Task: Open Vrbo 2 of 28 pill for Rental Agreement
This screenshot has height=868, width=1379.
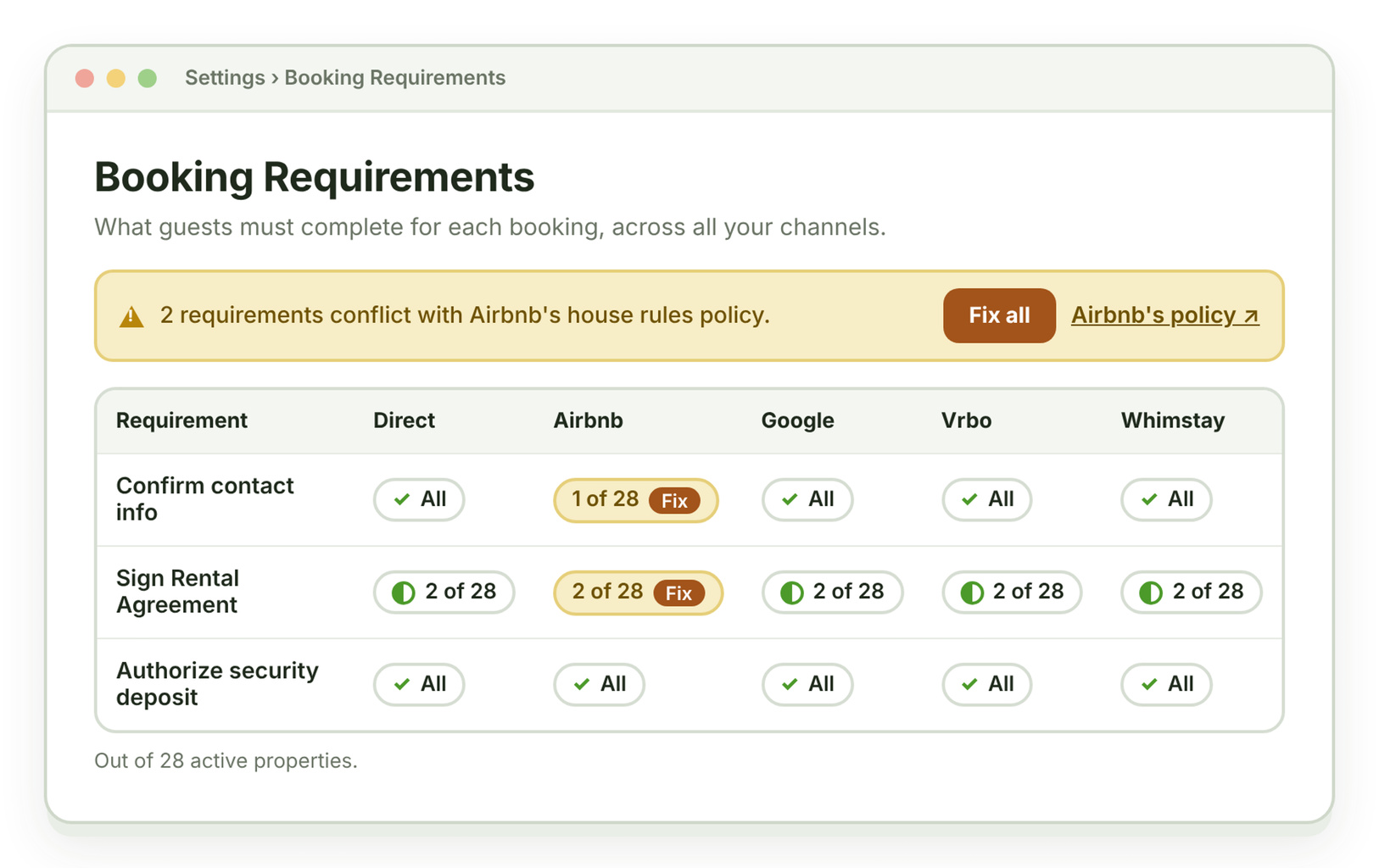Action: point(1012,592)
